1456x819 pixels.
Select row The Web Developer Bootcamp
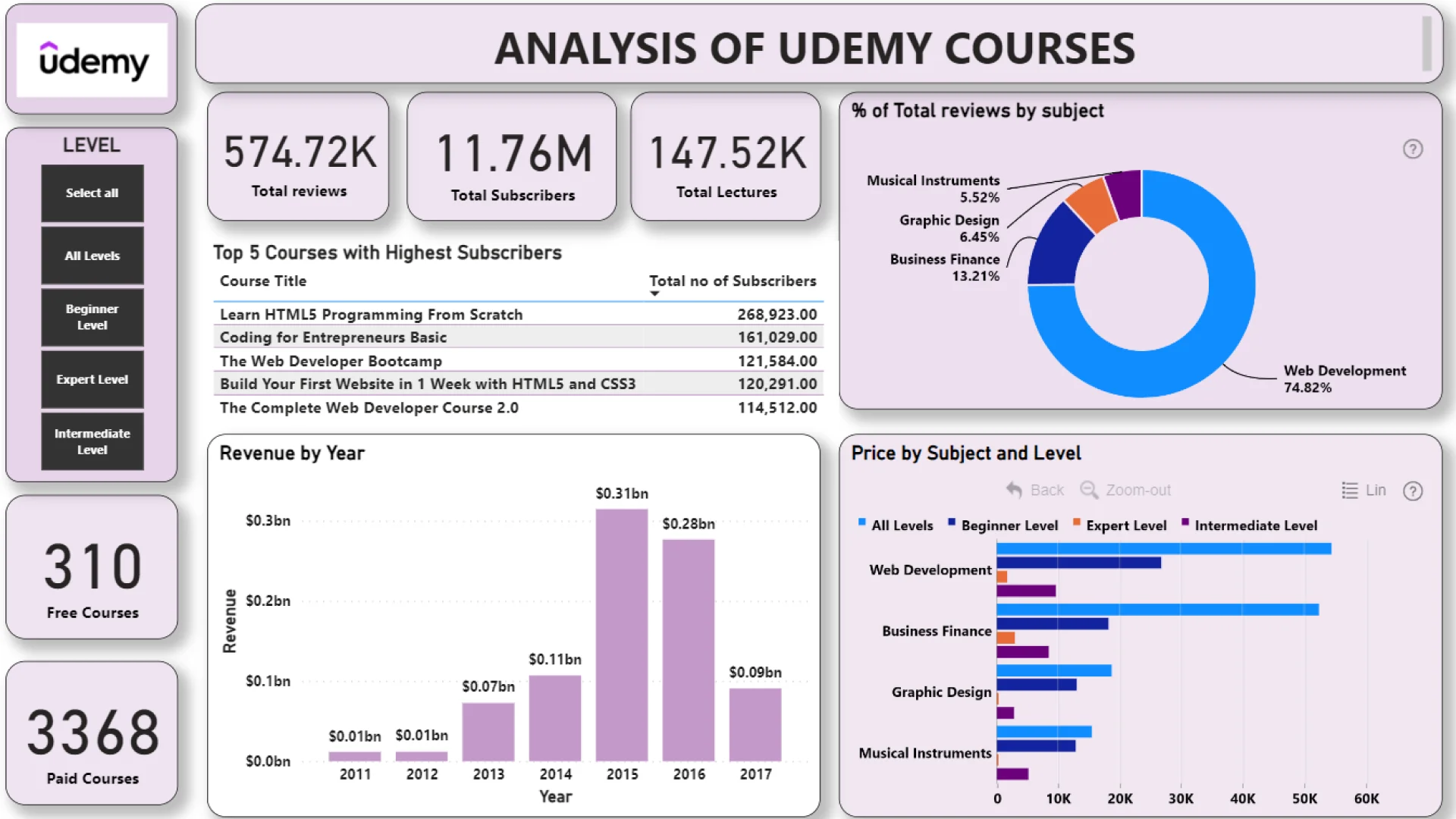[519, 362]
